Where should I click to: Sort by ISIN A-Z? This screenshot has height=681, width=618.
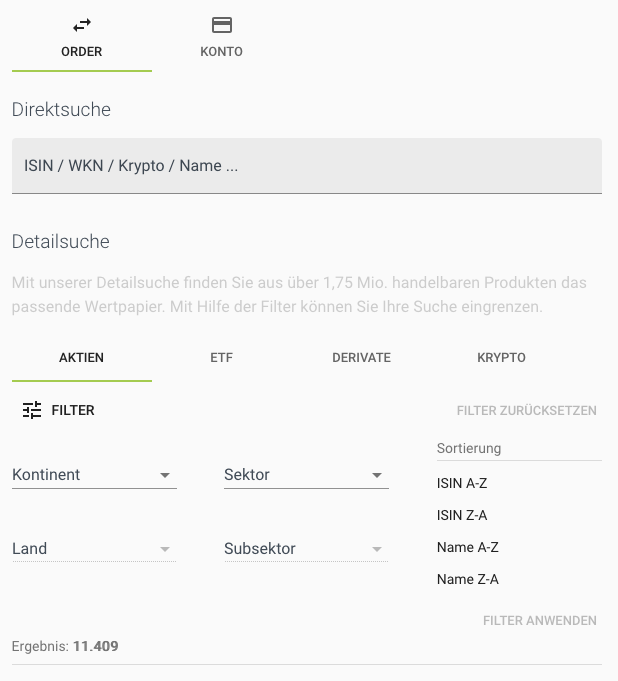462,483
